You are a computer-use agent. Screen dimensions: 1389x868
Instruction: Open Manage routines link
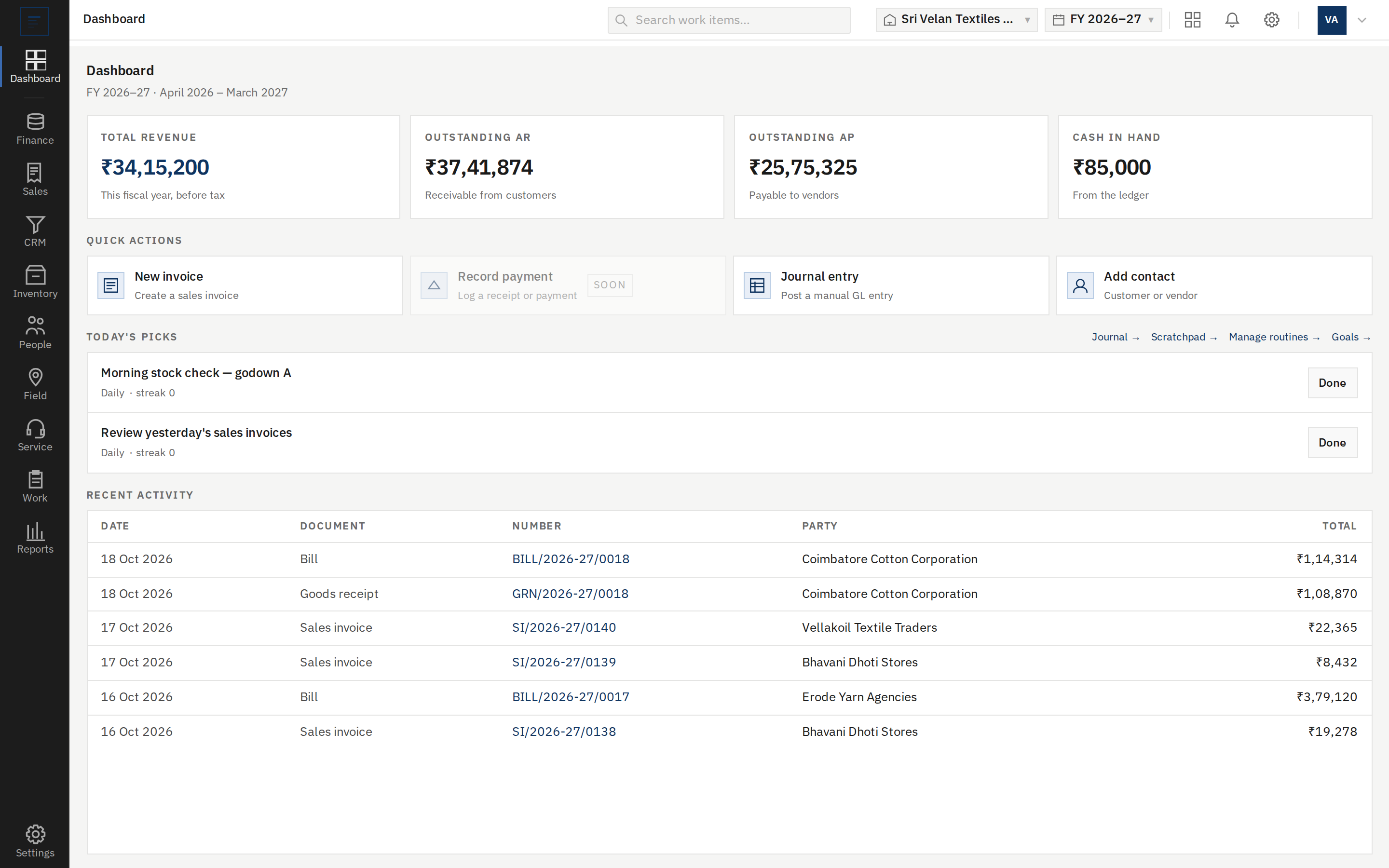1274,337
